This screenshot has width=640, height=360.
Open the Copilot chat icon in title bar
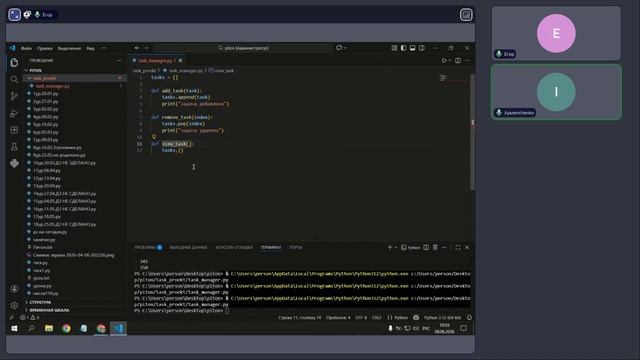339,48
